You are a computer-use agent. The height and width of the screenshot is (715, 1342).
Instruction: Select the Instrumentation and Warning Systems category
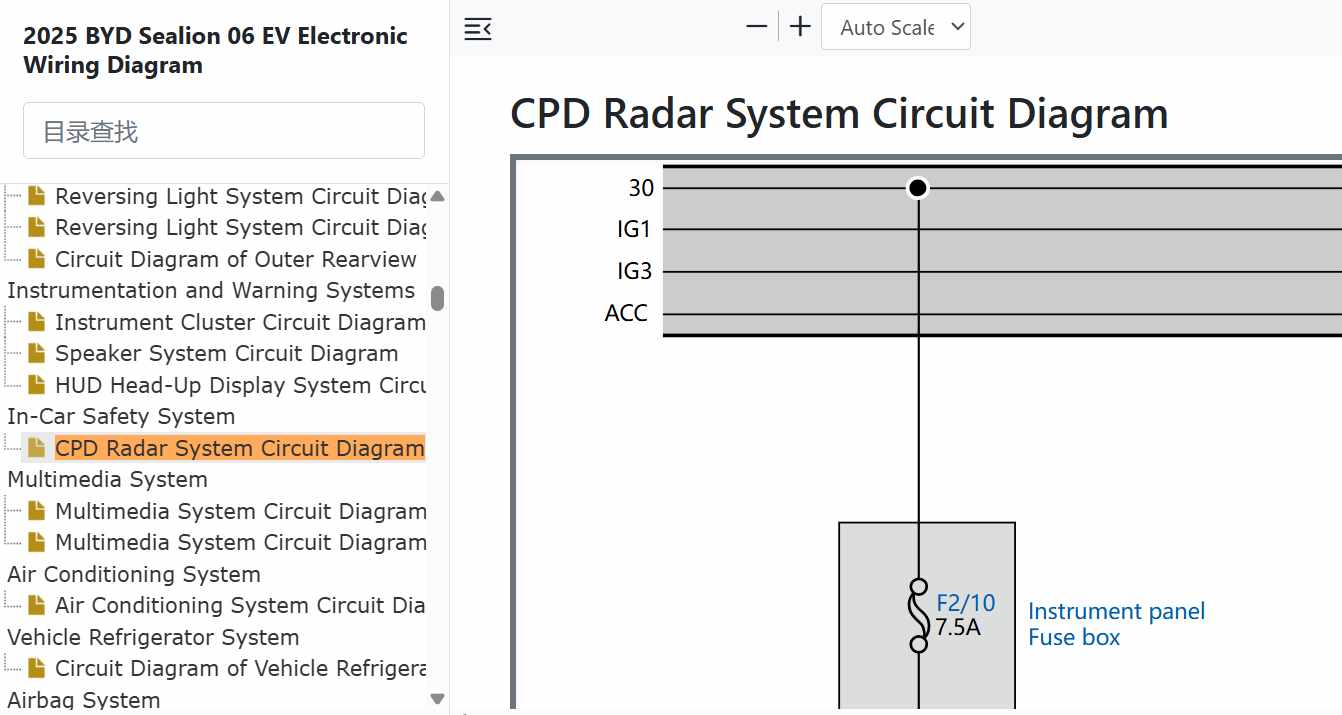coord(211,291)
